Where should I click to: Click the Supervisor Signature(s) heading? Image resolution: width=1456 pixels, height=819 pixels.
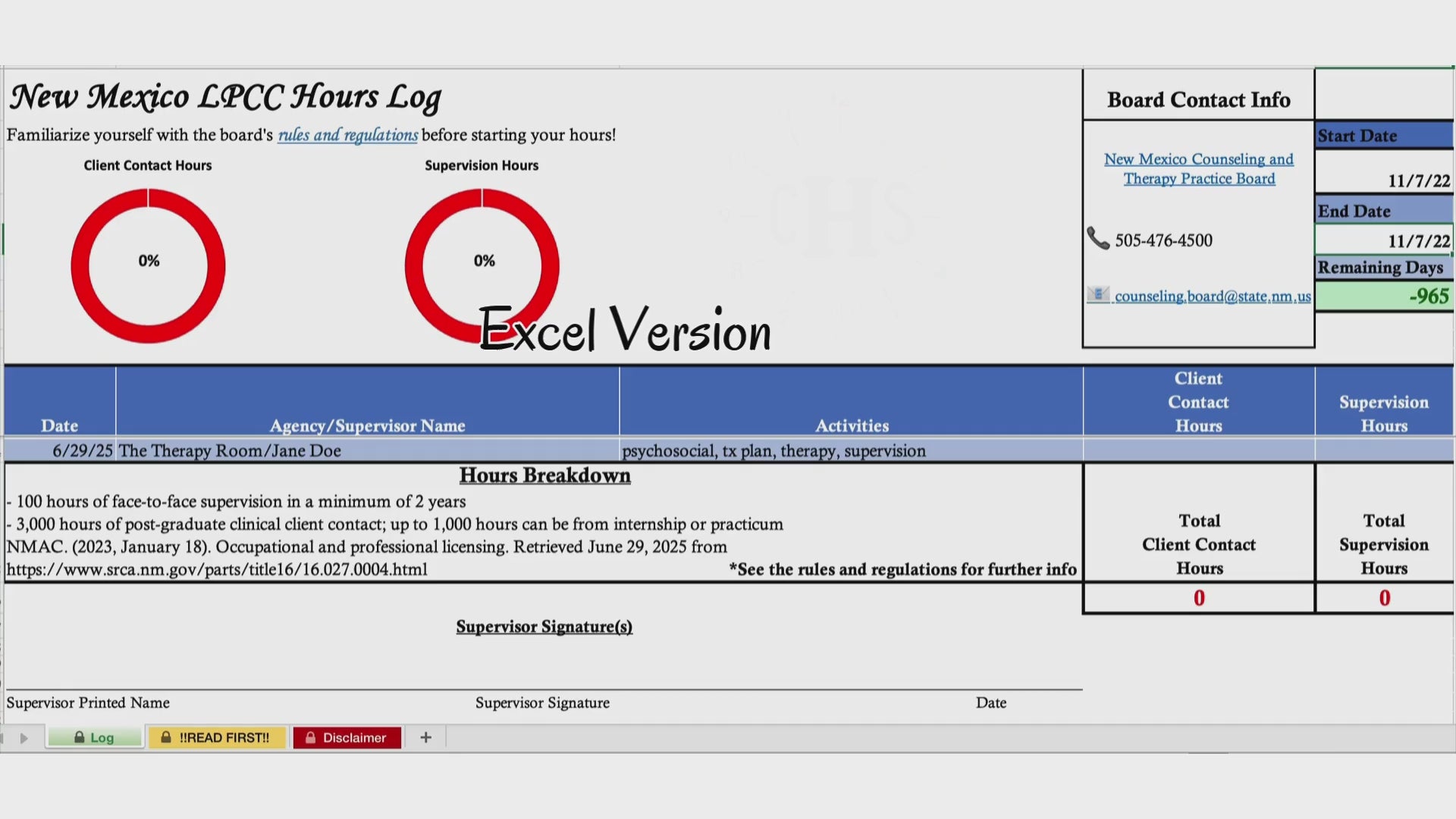click(x=544, y=626)
